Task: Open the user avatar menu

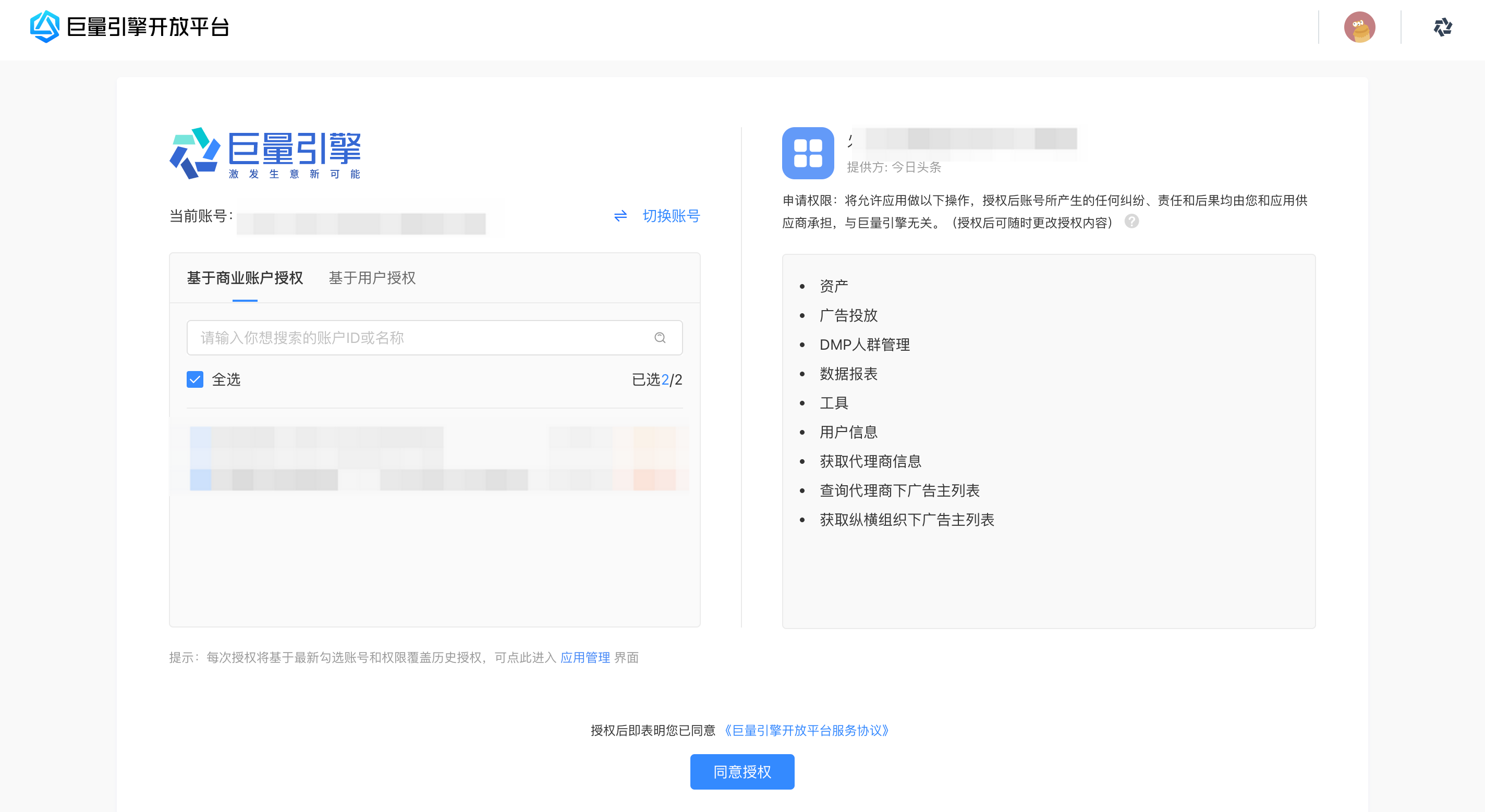Action: (1359, 27)
